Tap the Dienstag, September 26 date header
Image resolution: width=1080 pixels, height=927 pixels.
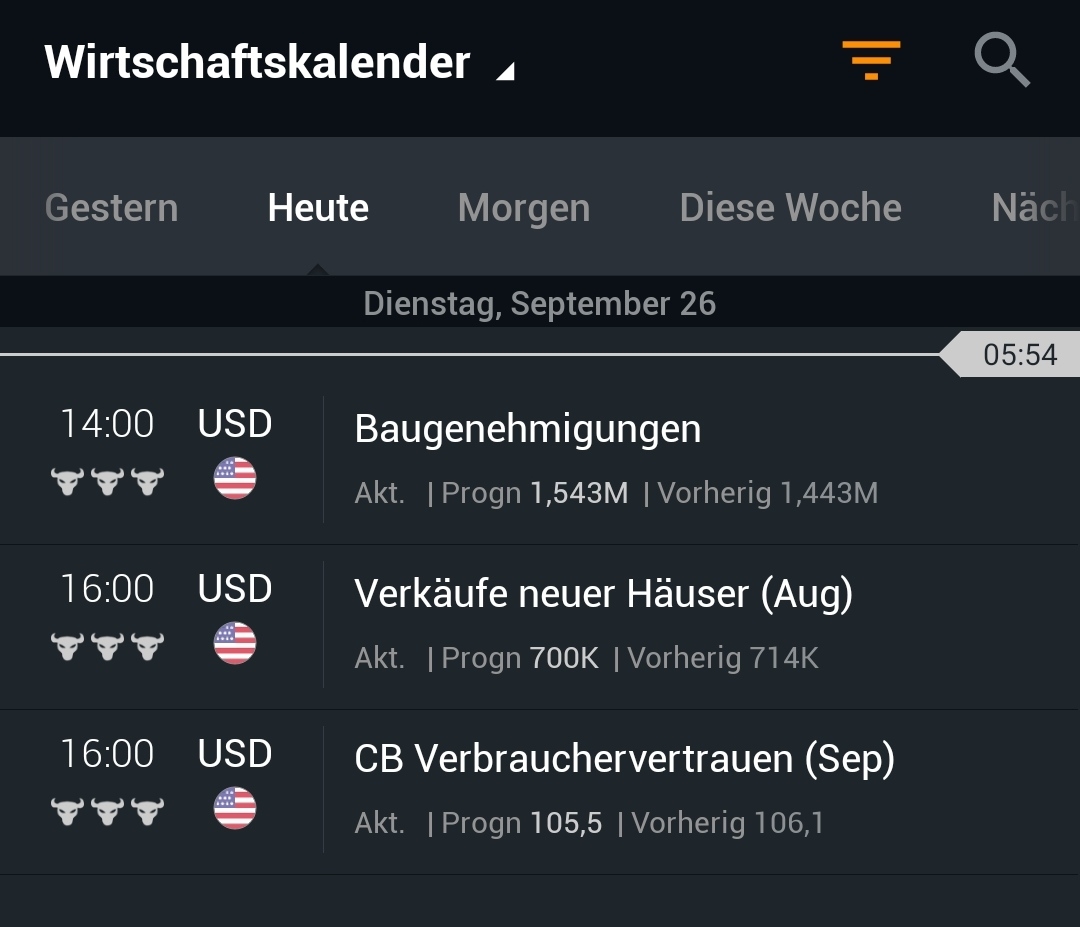tap(540, 303)
